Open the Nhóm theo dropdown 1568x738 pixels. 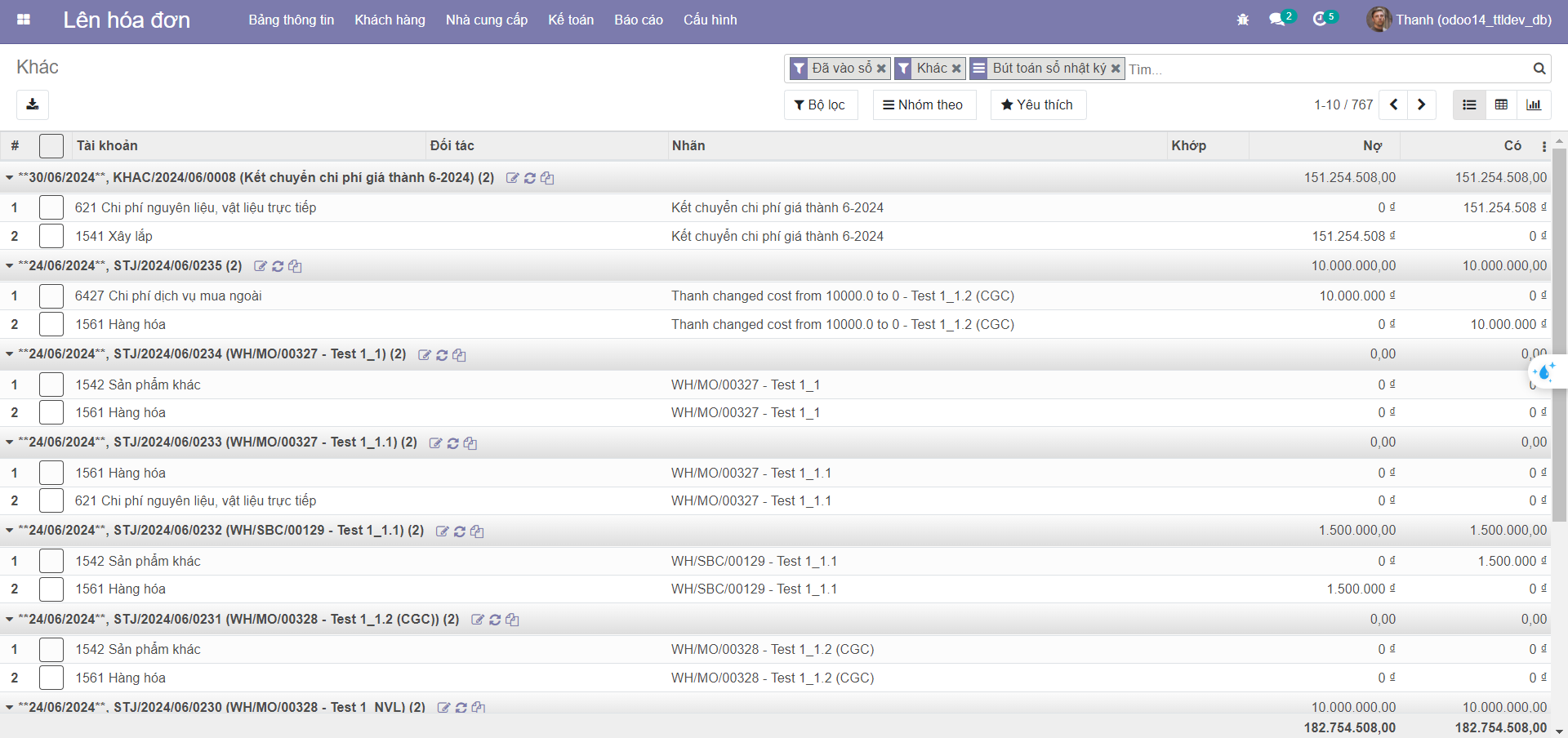tap(924, 104)
